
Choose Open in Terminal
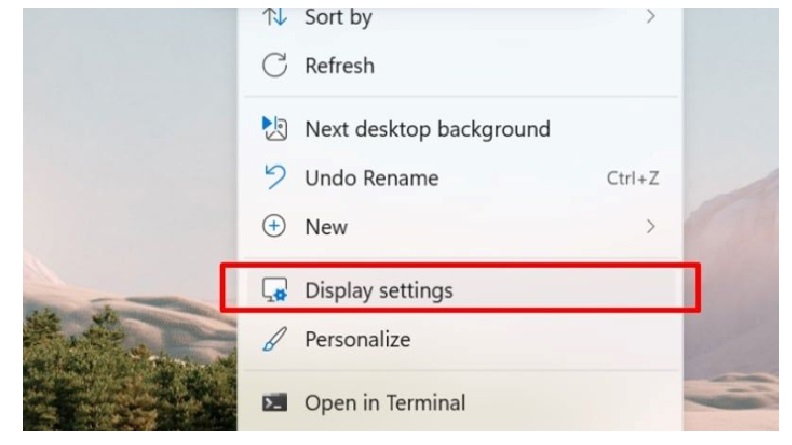[385, 404]
